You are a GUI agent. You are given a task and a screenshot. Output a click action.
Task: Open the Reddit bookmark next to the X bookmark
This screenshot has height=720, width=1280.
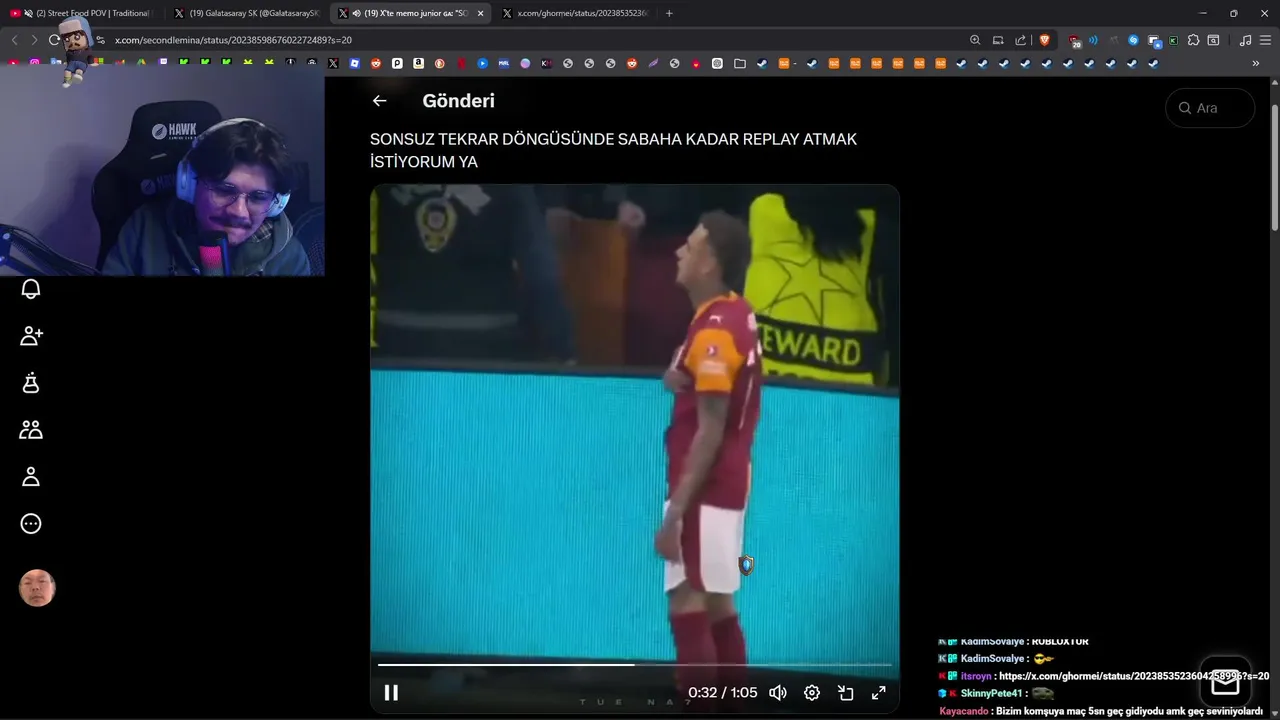376,63
